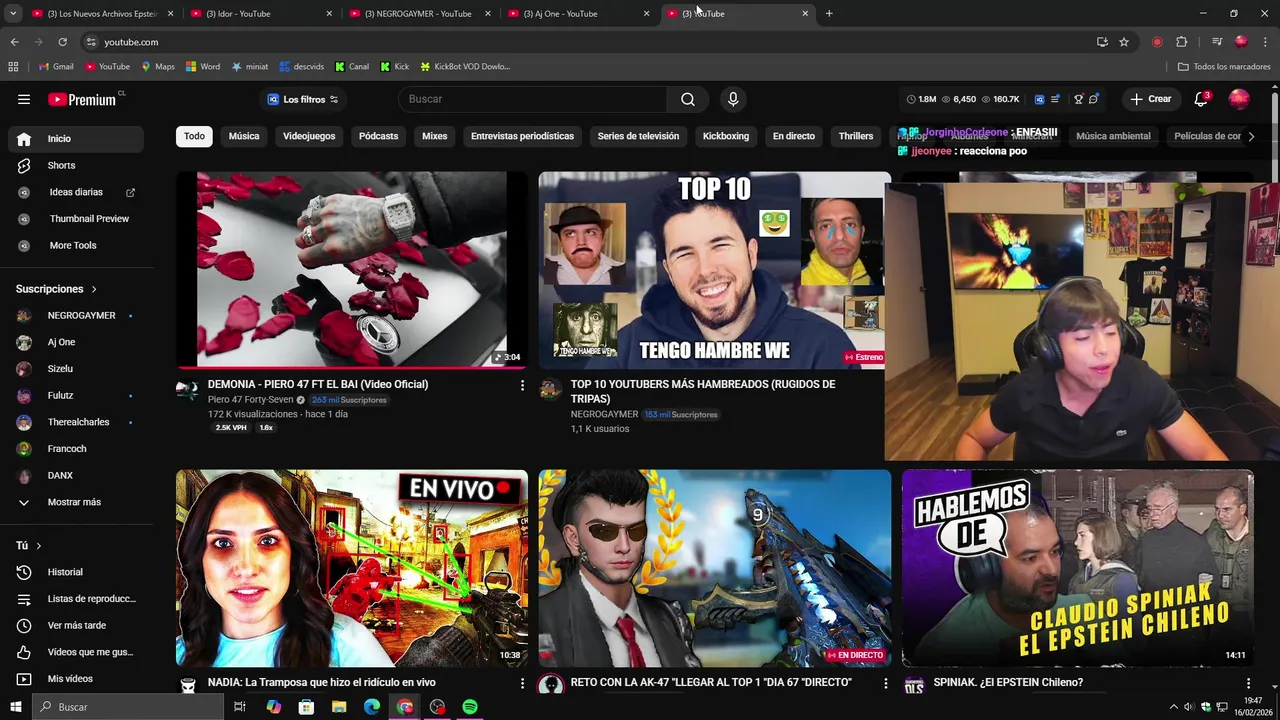Open the YouTube account avatar menu
1280x720 pixels.
pyautogui.click(x=1239, y=99)
